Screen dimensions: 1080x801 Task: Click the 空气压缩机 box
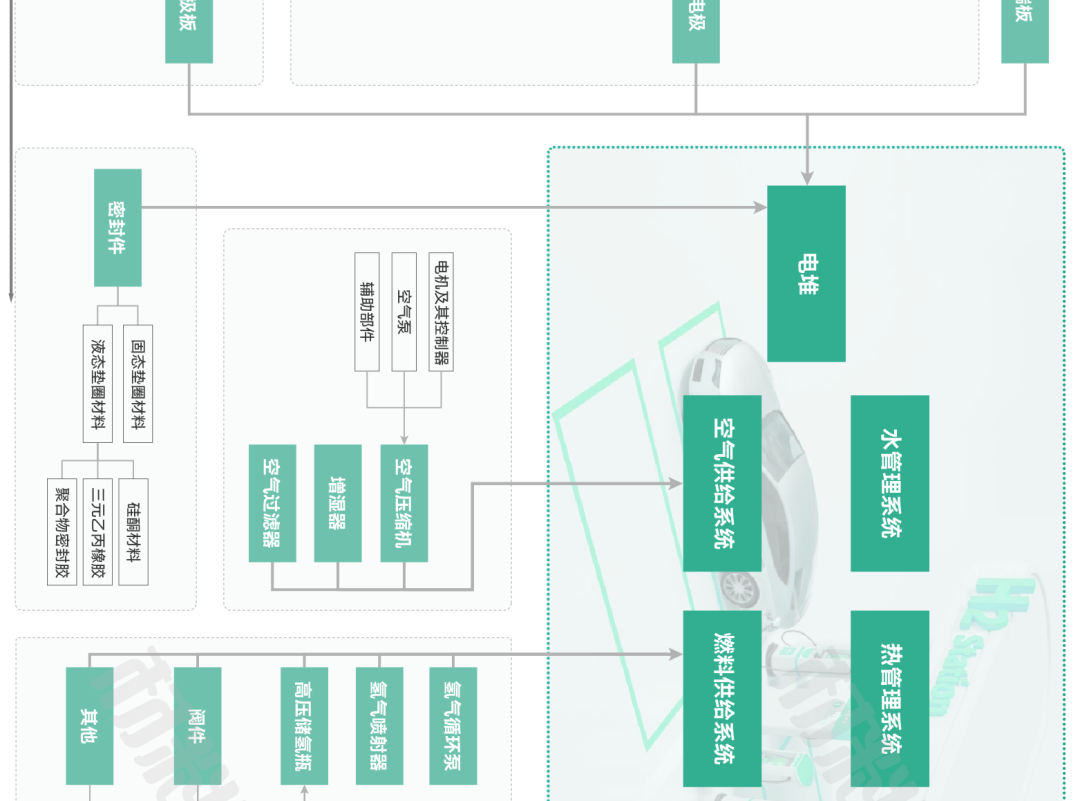[x=404, y=503]
